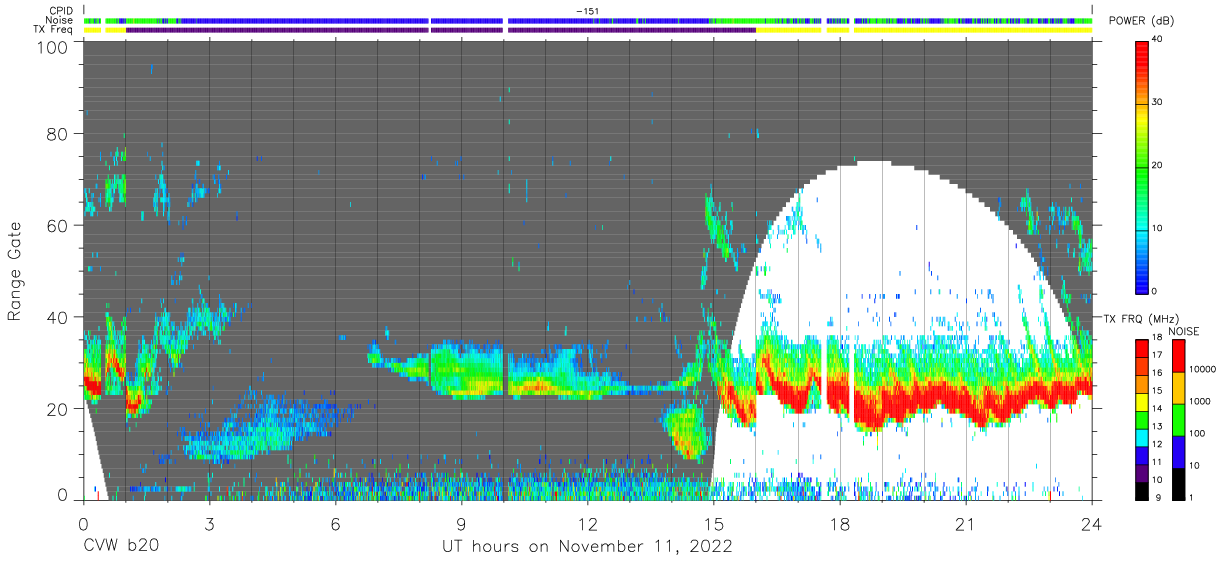
Task: Click the 20 tick on Range Gate axis
Action: click(60, 409)
